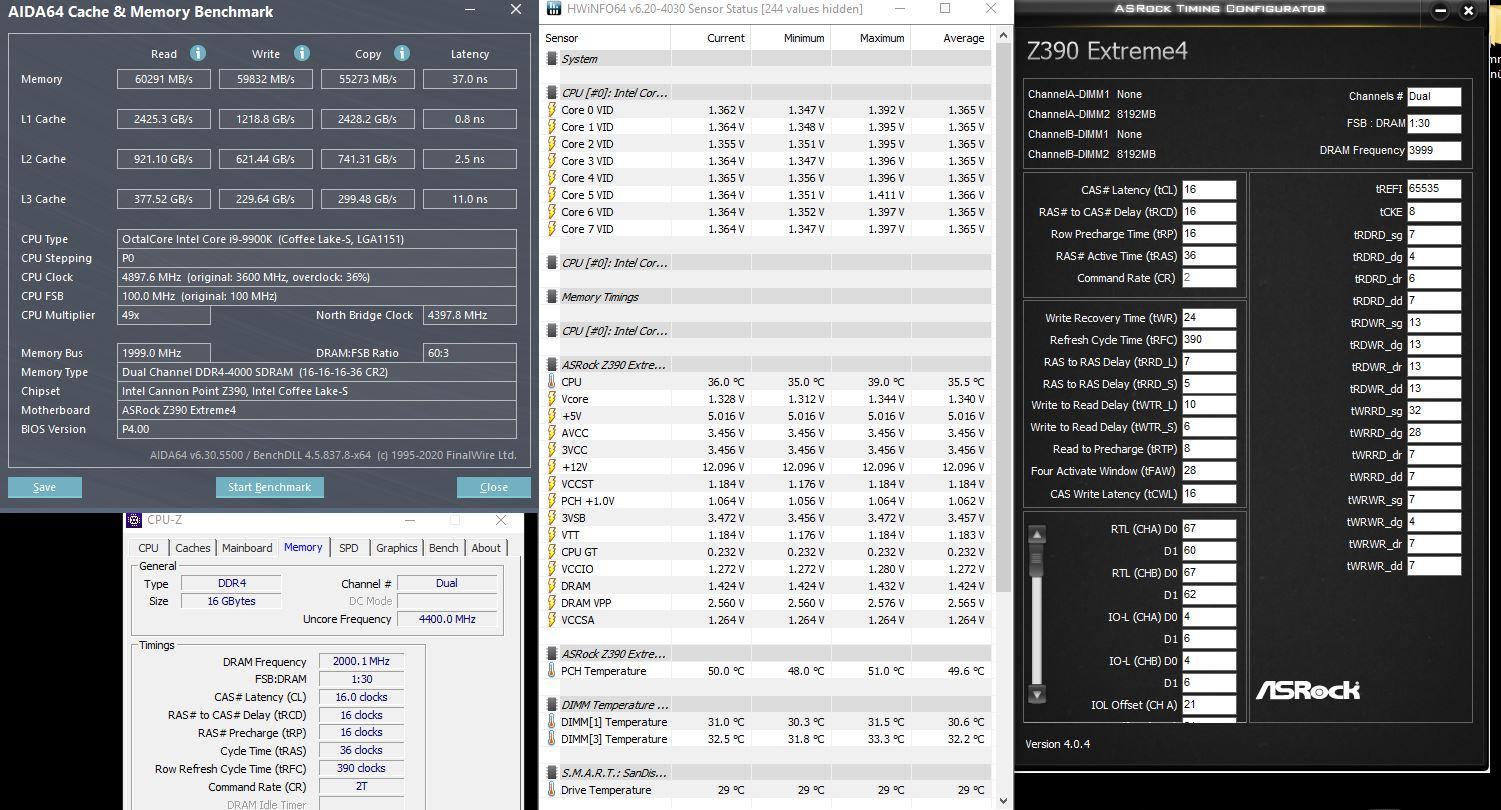Click the Average column header in HWiNFO
Screen dimensions: 1501x810
[x=949, y=38]
